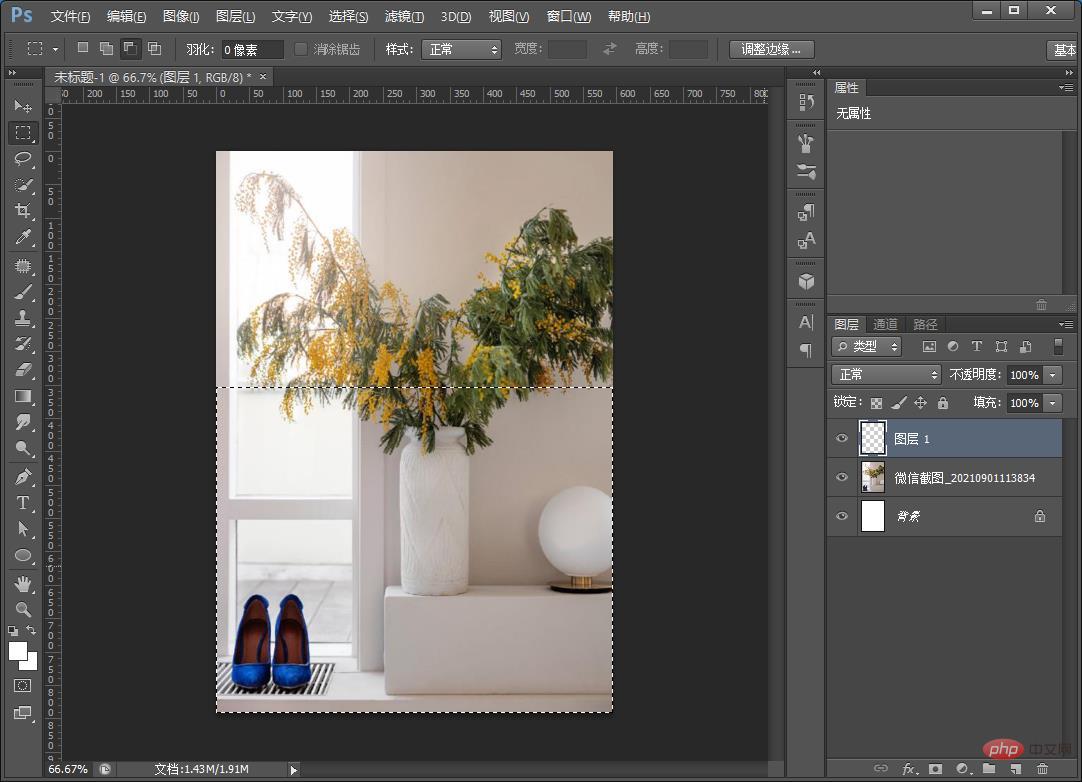Select the Pen tool
The height and width of the screenshot is (782, 1082).
tap(23, 477)
